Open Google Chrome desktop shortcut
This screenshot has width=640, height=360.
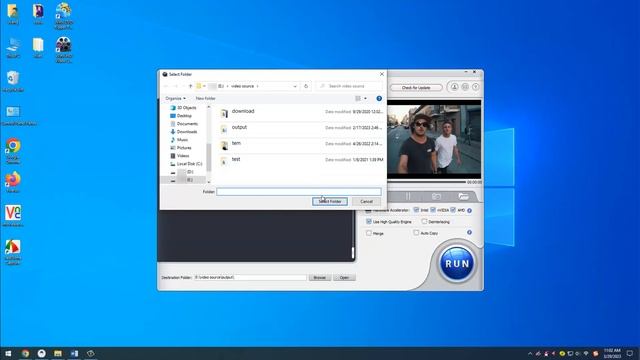point(13,151)
